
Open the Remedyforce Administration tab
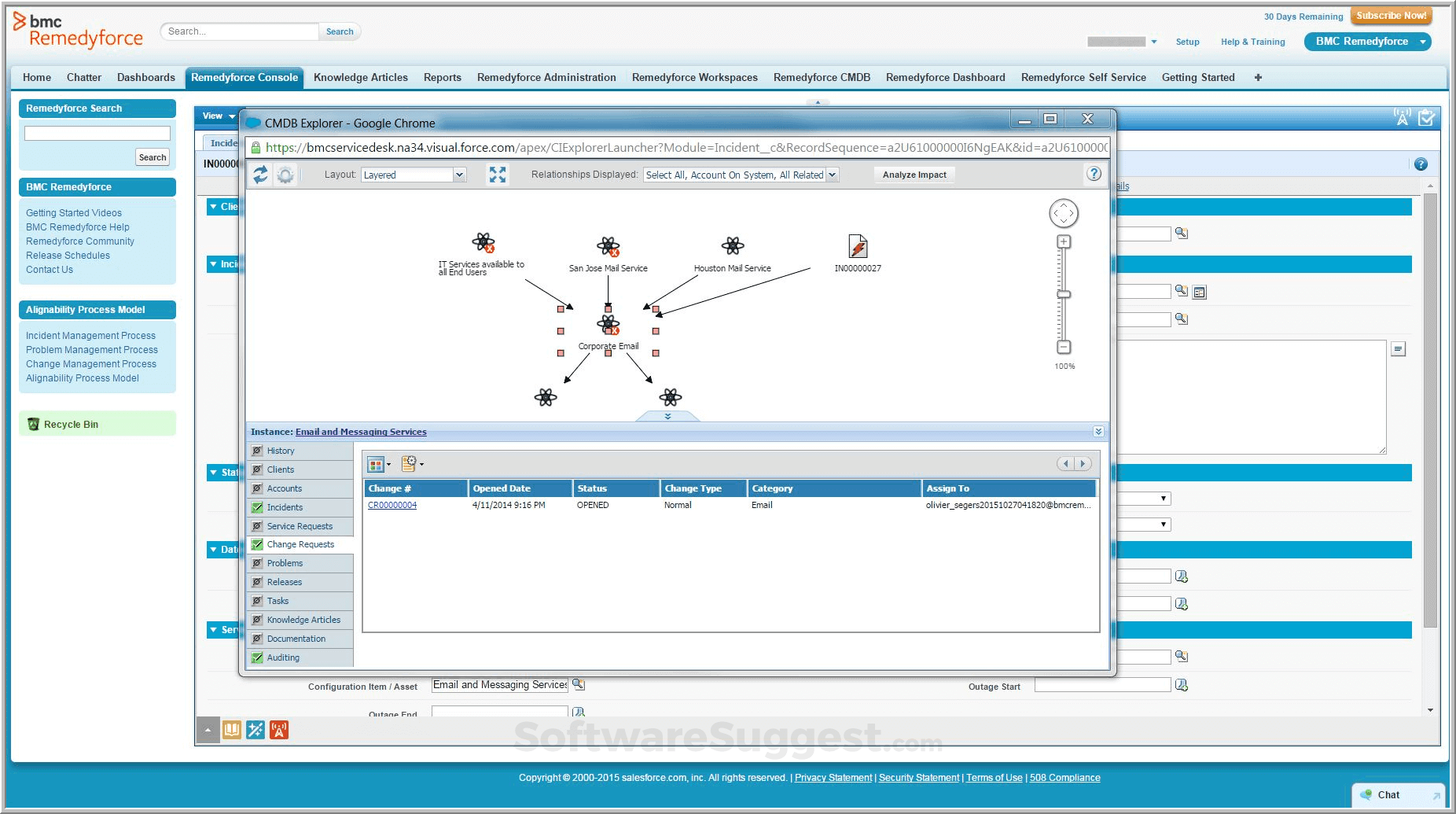(x=546, y=77)
